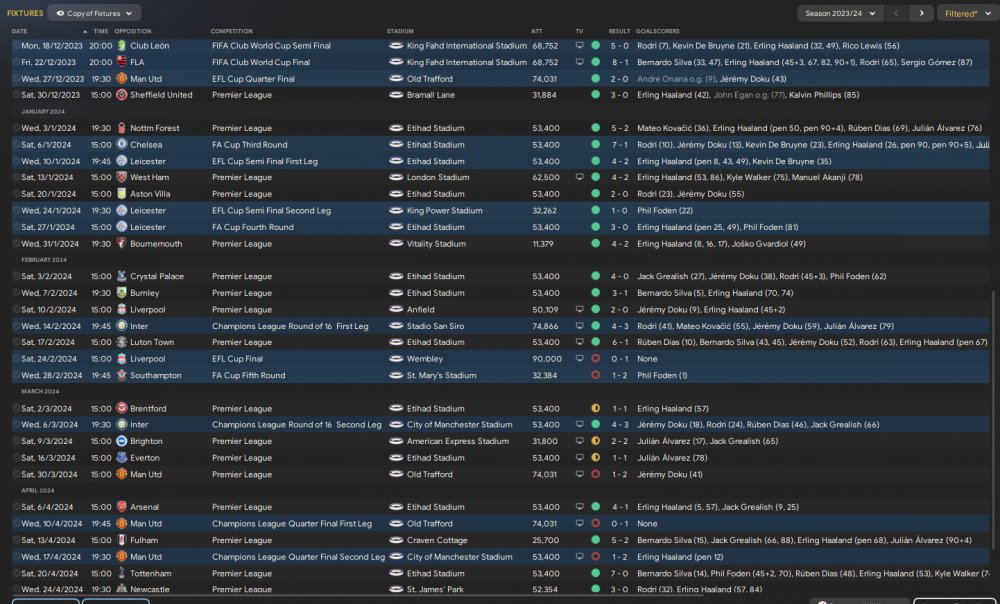The width and height of the screenshot is (1000, 604).
Task: Open the Luton Town team link
Action: click(152, 342)
